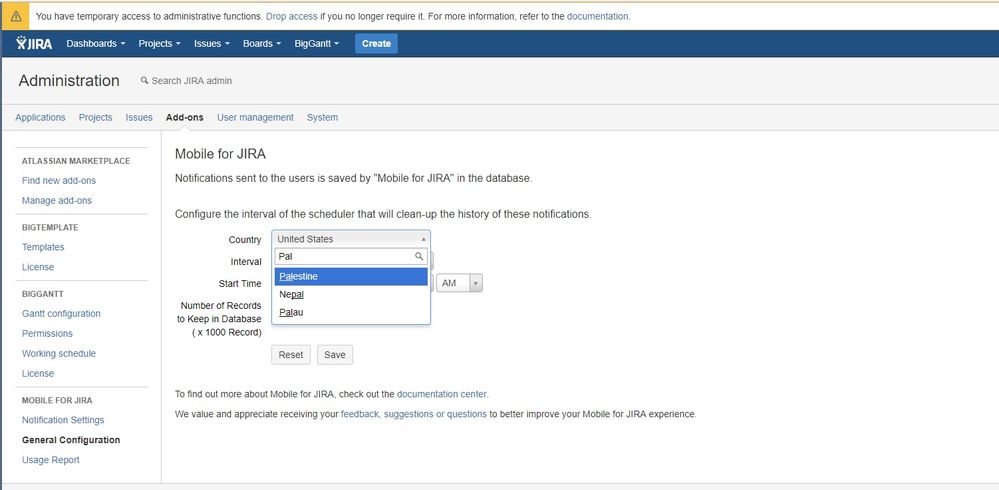This screenshot has width=999, height=490.
Task: Select Palau from the country list
Action: [351, 312]
